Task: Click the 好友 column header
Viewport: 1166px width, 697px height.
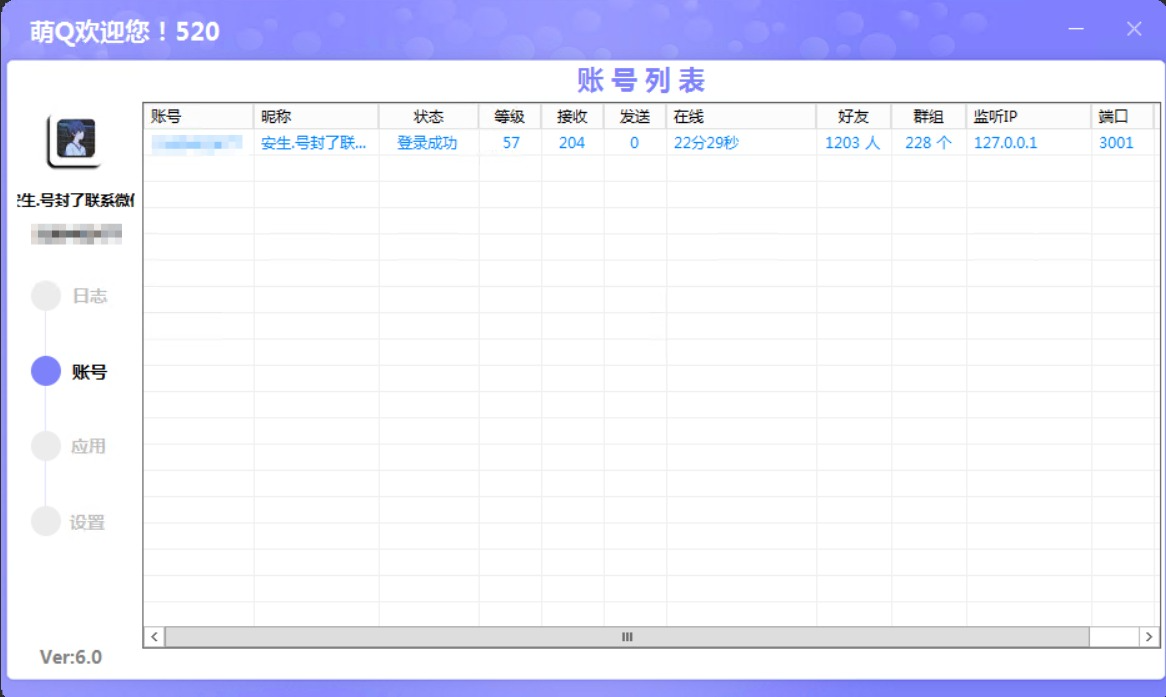Action: [853, 117]
